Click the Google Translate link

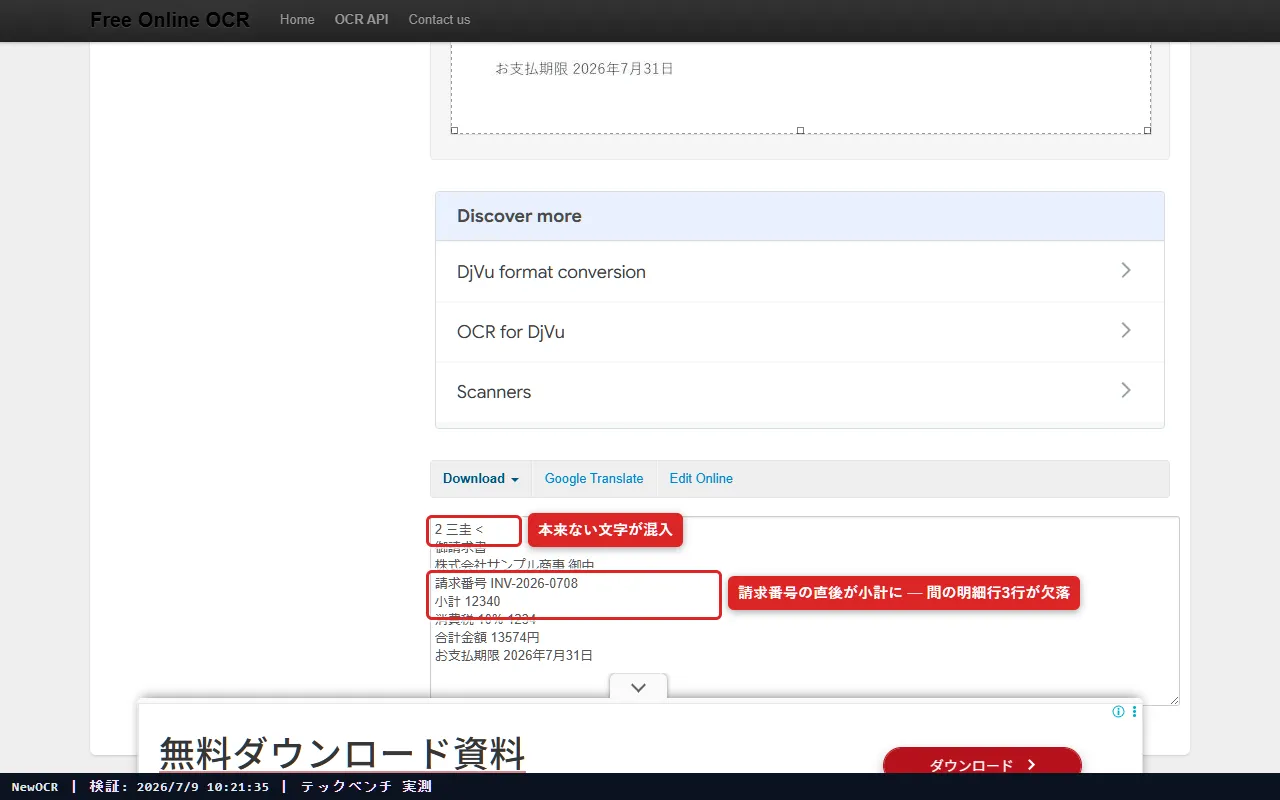pos(594,478)
